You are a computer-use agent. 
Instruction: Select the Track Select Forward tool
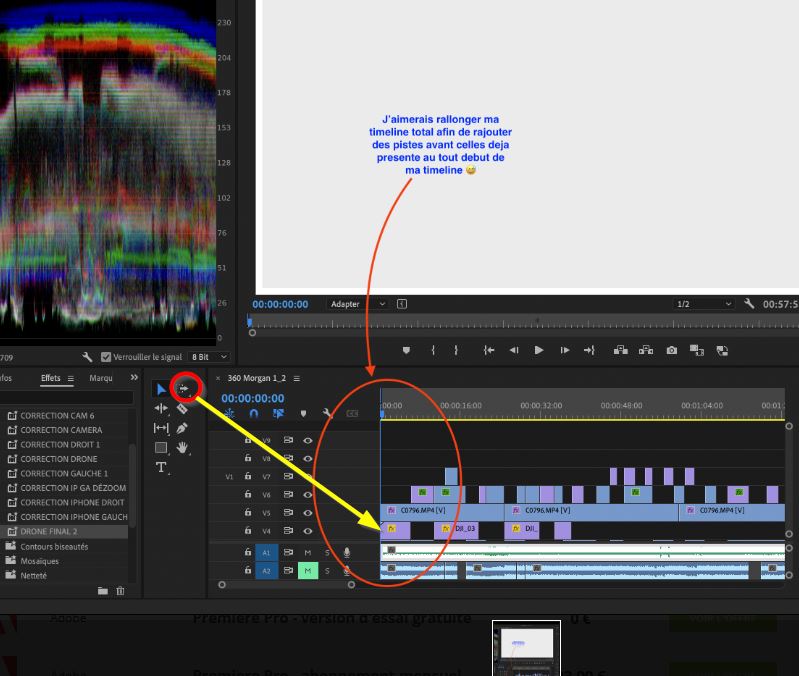183,389
